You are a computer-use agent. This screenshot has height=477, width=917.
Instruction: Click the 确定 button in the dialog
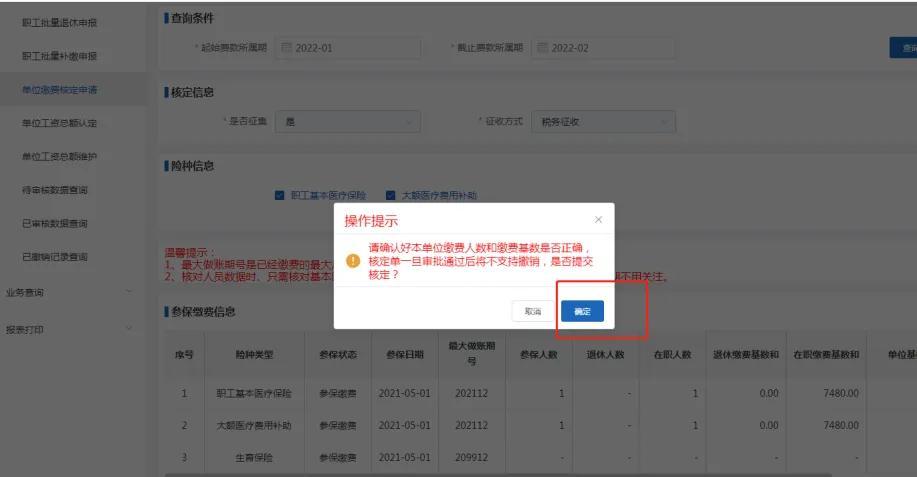pyautogui.click(x=582, y=312)
